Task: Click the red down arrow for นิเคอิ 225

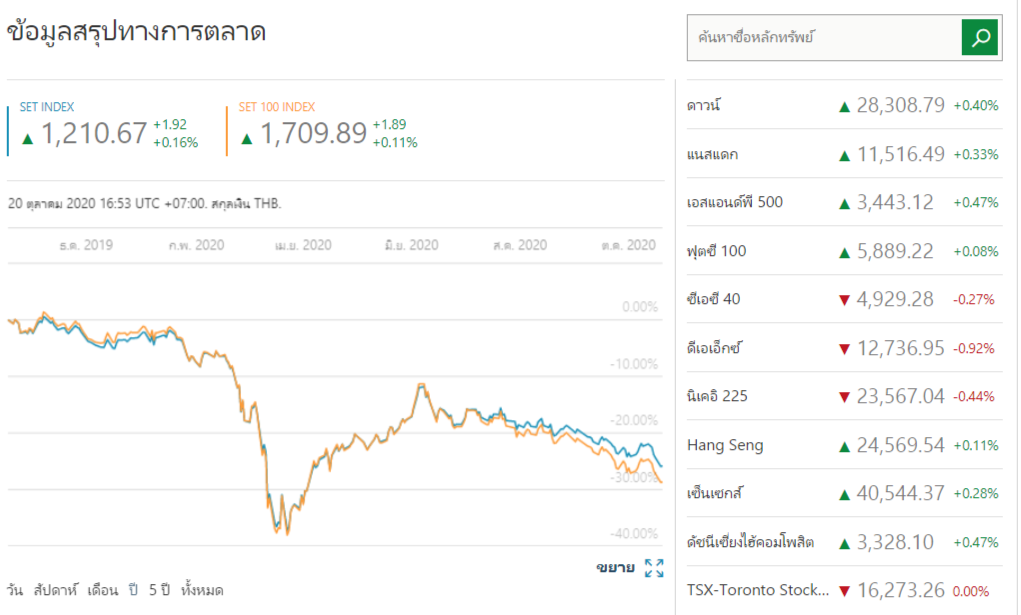Action: 844,397
